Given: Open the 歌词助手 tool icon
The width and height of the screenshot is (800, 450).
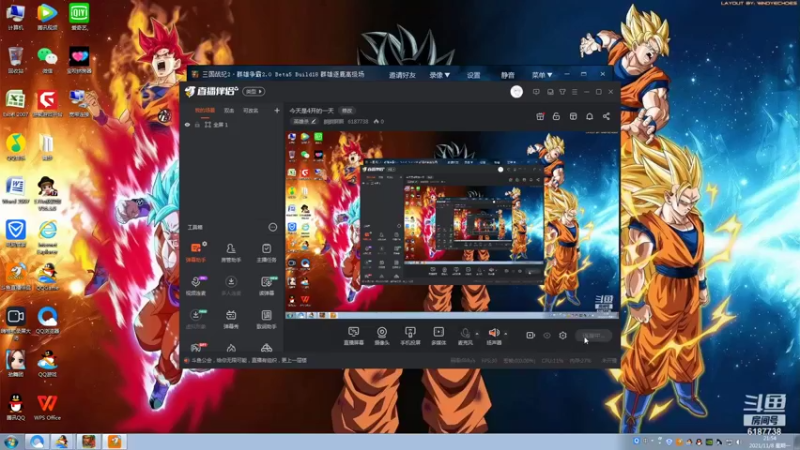Looking at the screenshot, I should pyautogui.click(x=266, y=319).
